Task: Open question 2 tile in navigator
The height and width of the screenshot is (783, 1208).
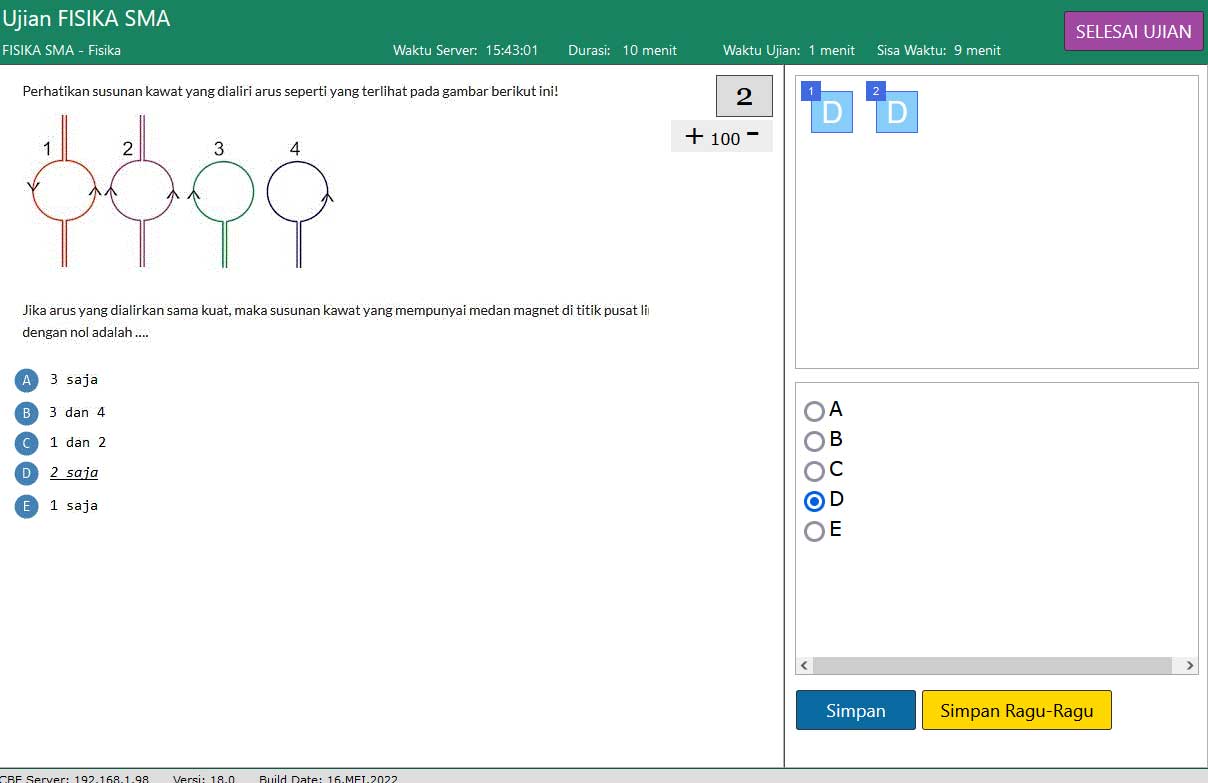Action: tap(896, 111)
